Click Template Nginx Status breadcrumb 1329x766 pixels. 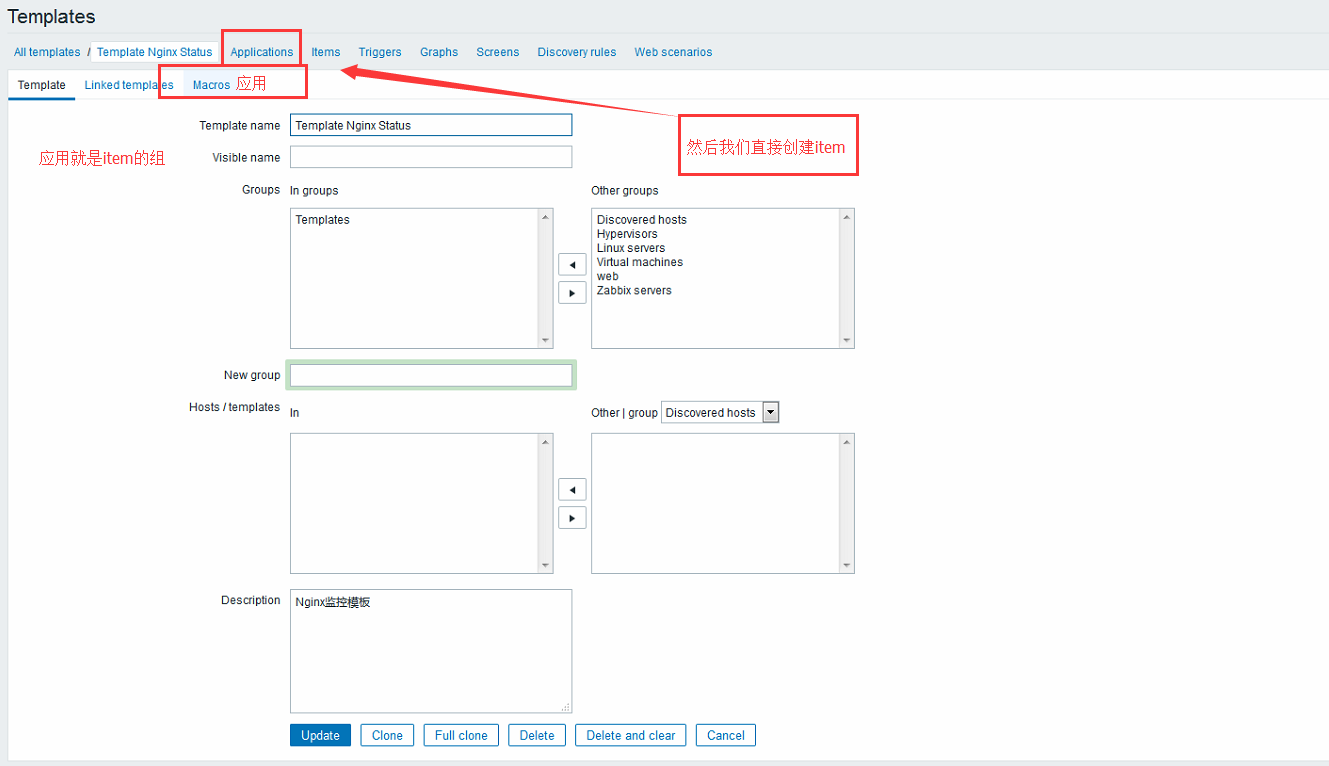[x=155, y=52]
